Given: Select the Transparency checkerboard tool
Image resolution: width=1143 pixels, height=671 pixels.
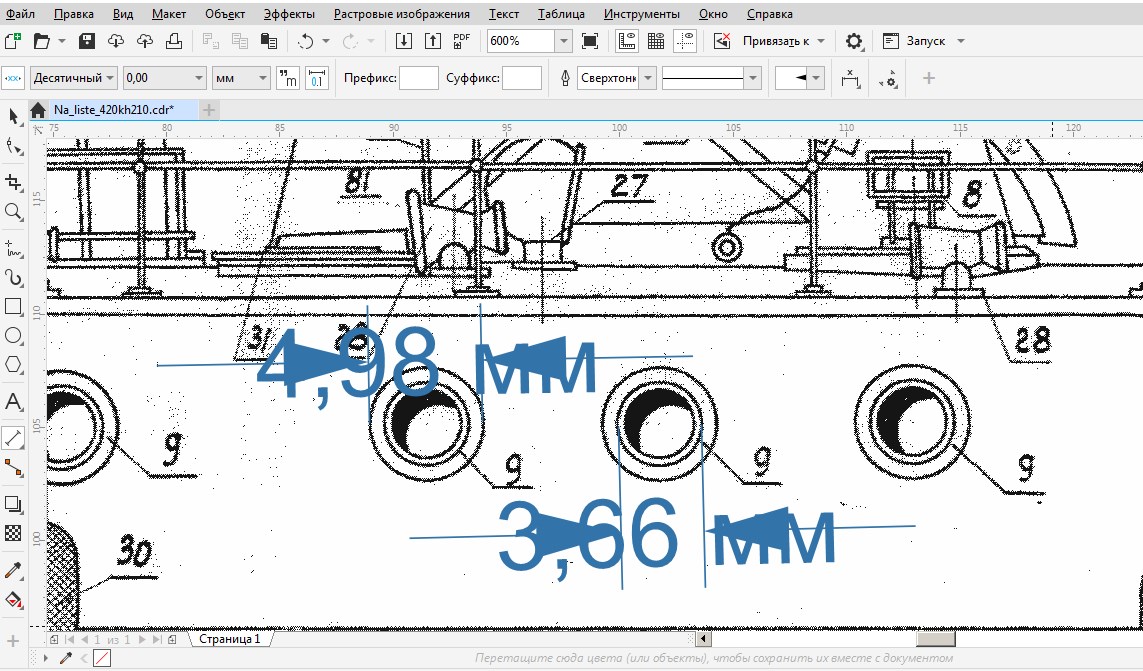Looking at the screenshot, I should [13, 533].
